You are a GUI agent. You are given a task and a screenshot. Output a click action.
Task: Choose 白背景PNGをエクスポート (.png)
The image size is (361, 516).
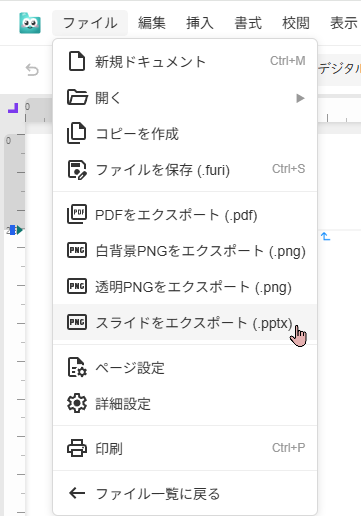[185, 250]
